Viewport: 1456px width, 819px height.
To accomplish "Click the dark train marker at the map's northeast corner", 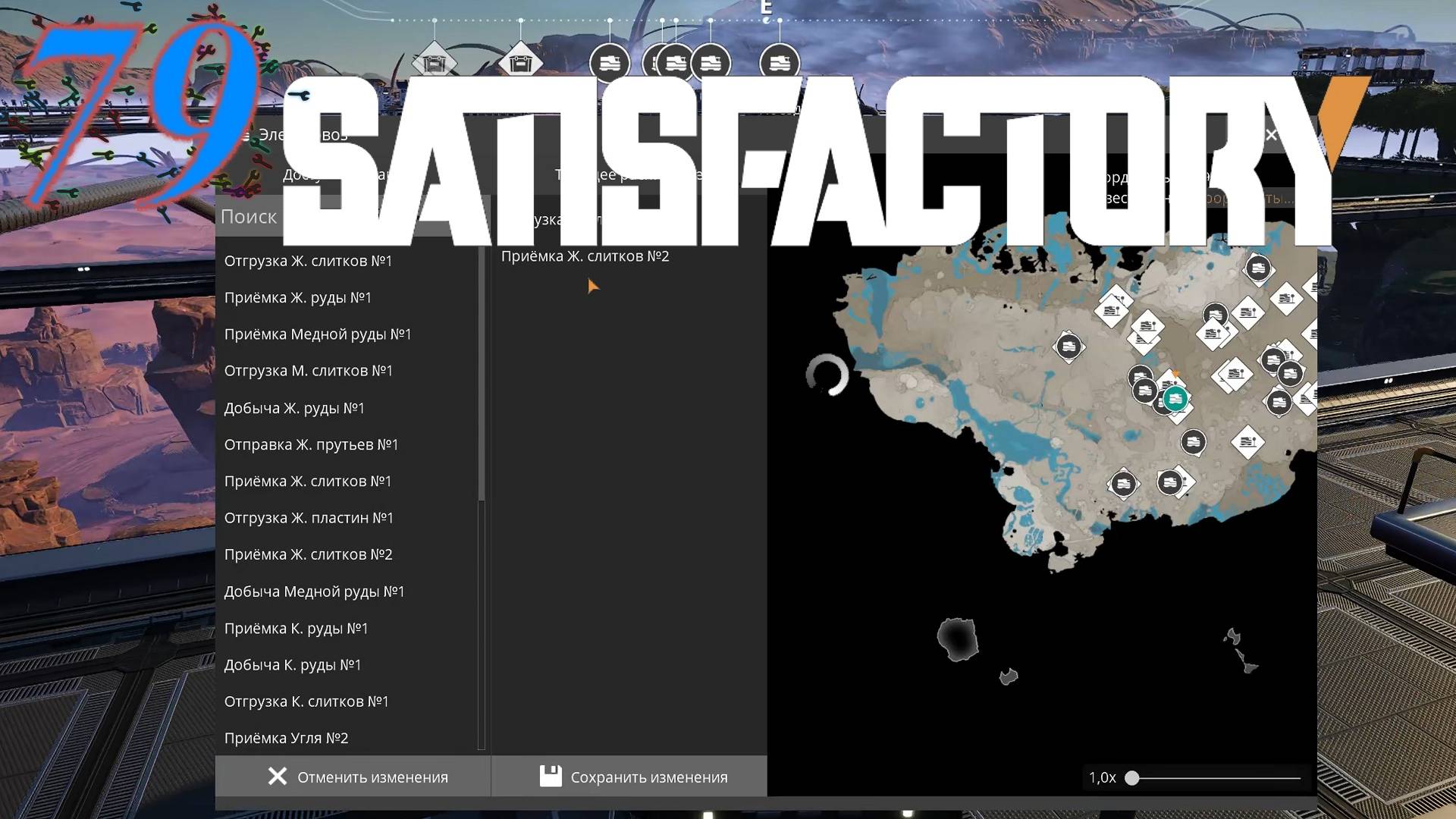I will tap(1258, 268).
